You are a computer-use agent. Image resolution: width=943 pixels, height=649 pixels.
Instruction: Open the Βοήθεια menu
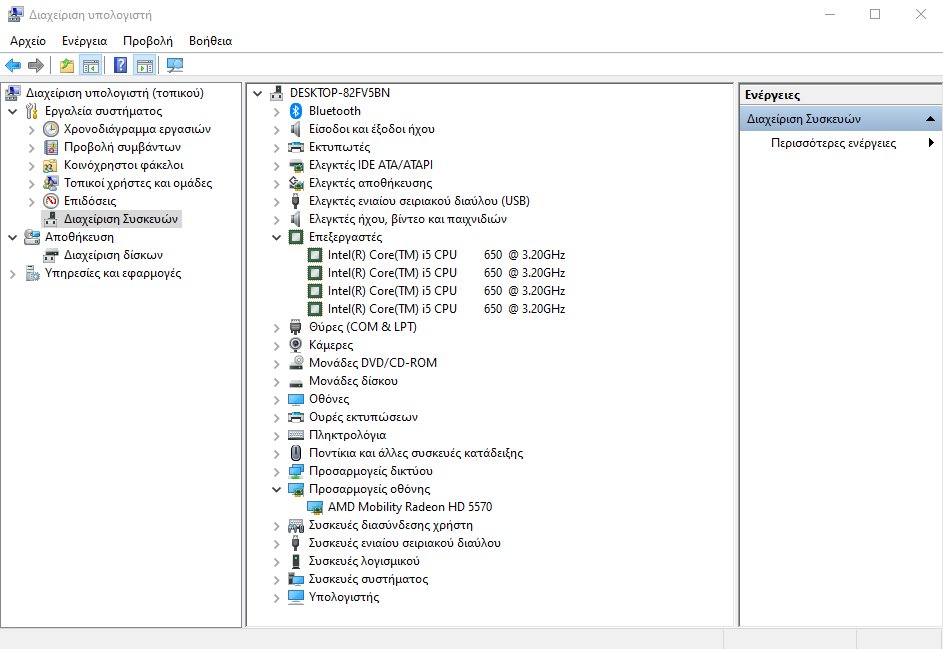[210, 40]
